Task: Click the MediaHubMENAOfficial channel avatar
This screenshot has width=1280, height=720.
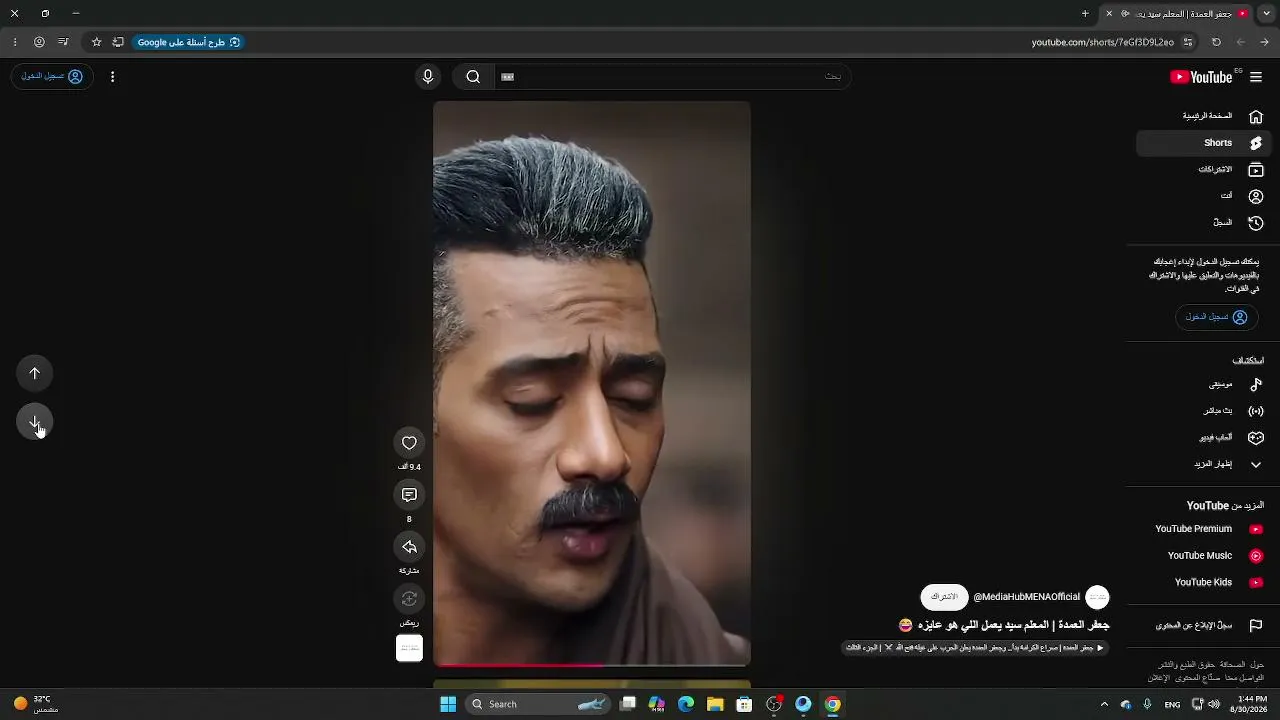Action: pyautogui.click(x=1097, y=597)
